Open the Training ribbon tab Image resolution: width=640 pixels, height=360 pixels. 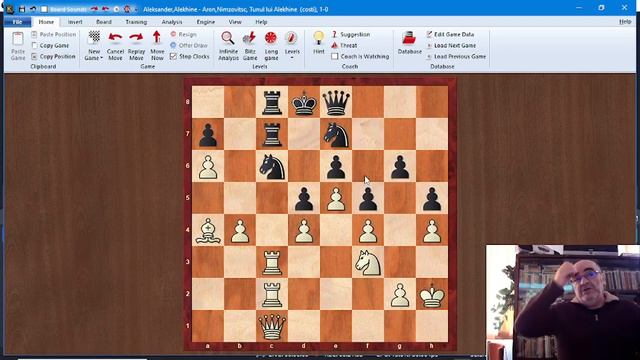136,22
